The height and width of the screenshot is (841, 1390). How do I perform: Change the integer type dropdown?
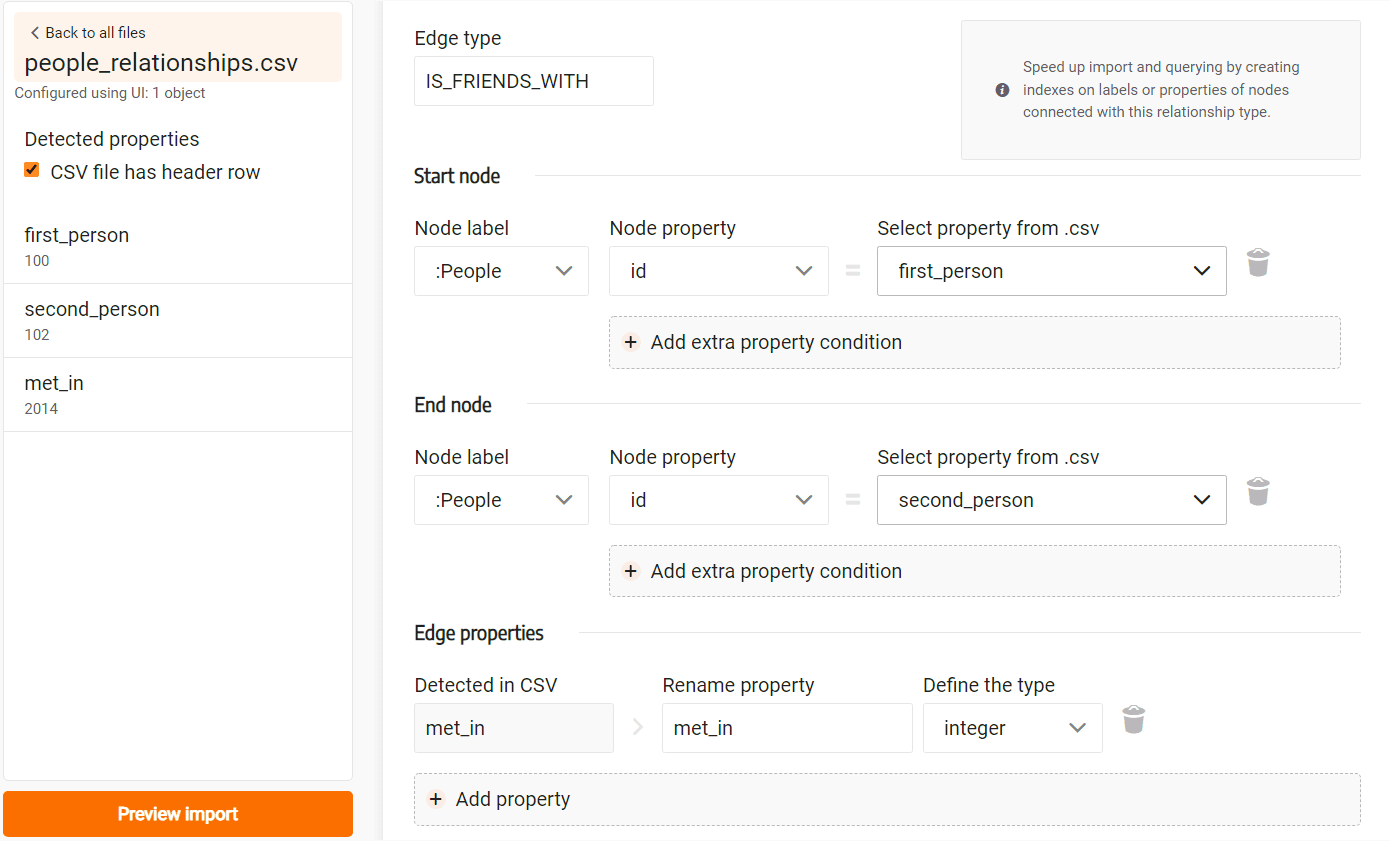pos(1013,728)
